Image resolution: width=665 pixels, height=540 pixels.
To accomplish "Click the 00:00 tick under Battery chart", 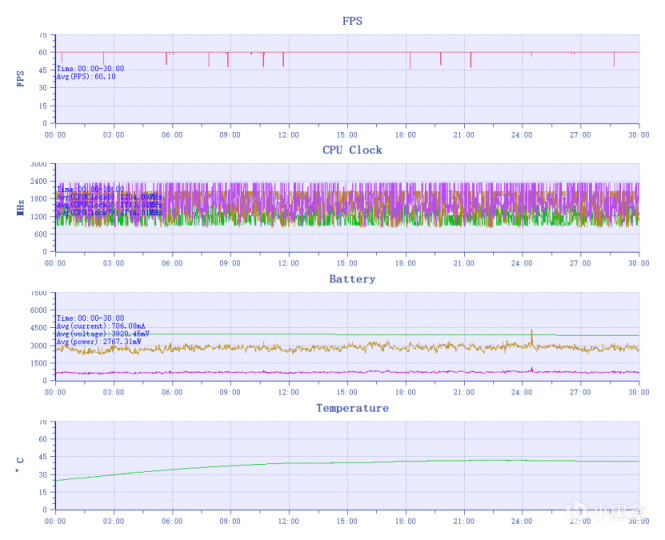I will (x=55, y=392).
